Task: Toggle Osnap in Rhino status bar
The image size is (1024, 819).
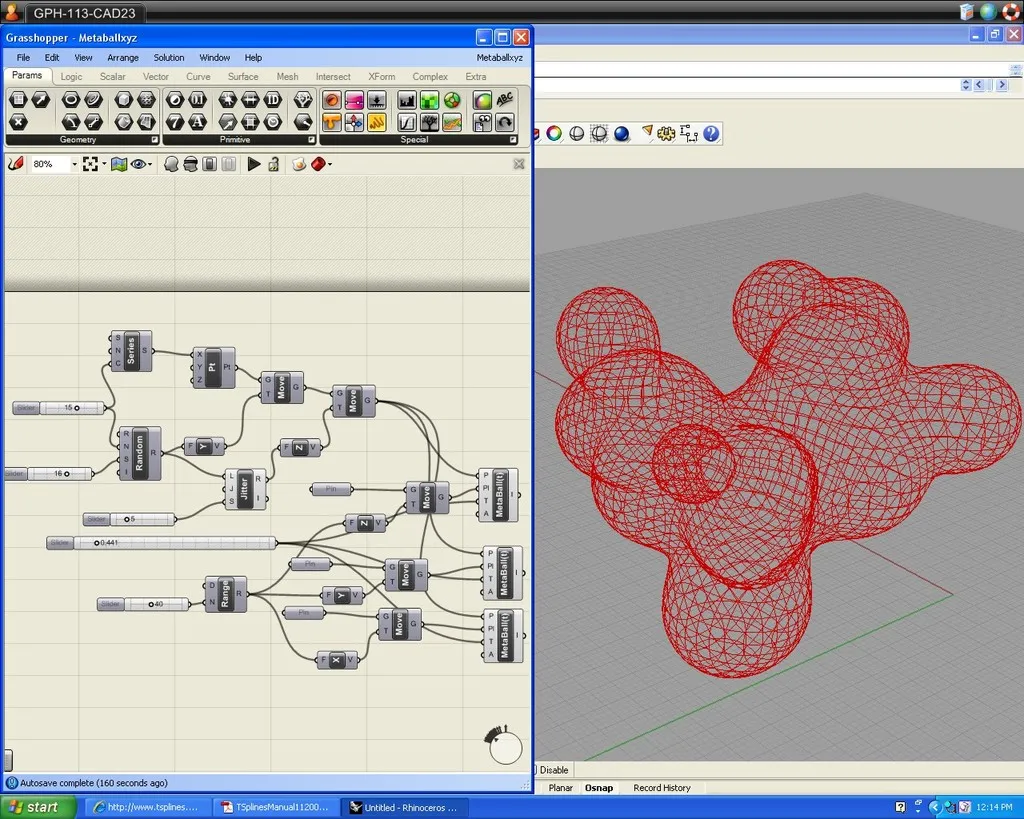Action: click(x=599, y=788)
